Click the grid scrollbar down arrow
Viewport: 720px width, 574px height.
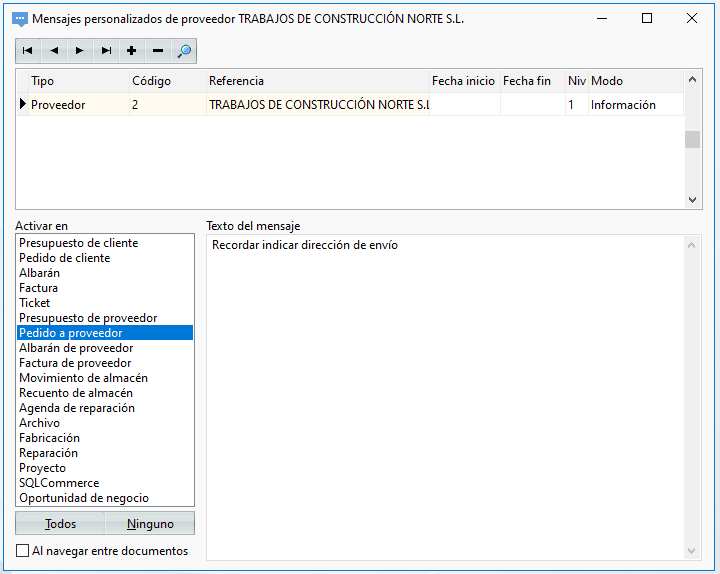coord(692,200)
